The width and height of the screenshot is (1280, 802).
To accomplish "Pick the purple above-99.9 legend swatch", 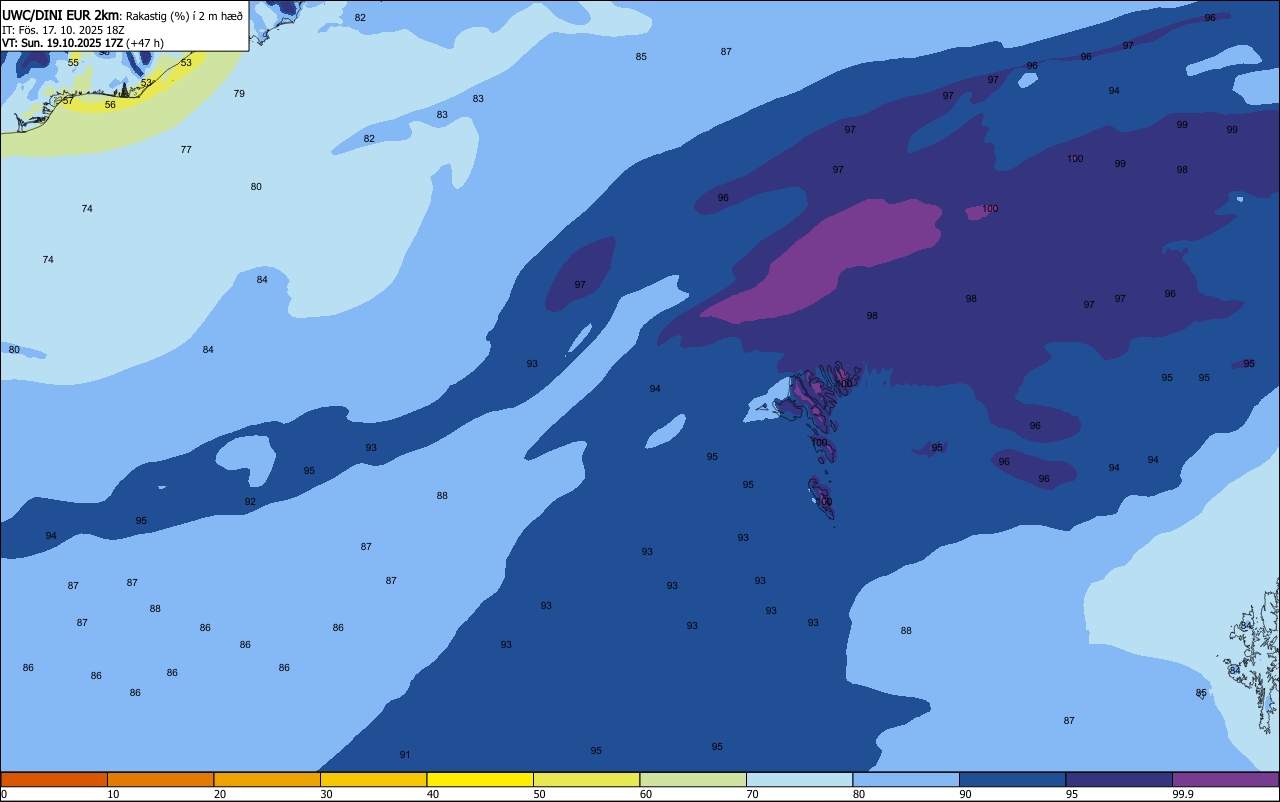I will [1225, 779].
